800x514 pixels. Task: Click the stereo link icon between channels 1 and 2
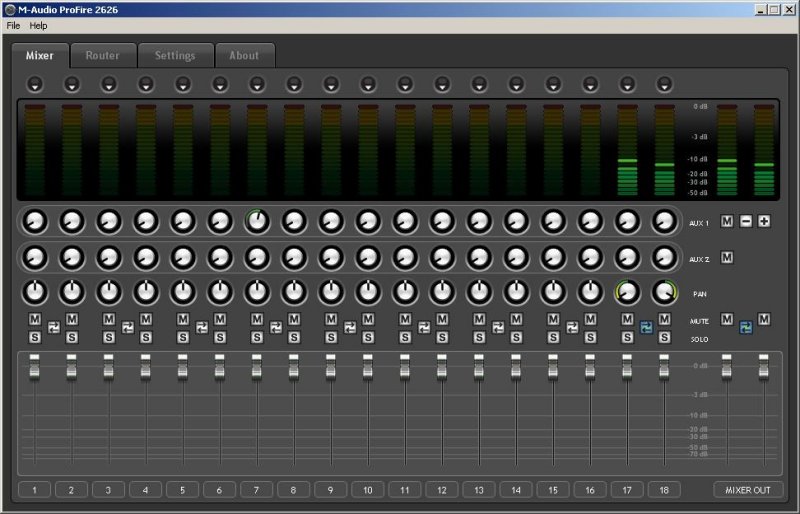[54, 328]
